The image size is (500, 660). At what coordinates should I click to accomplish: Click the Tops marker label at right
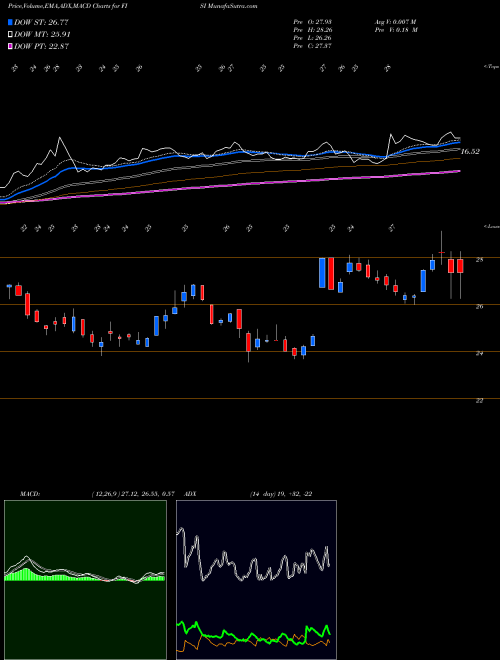(491, 67)
